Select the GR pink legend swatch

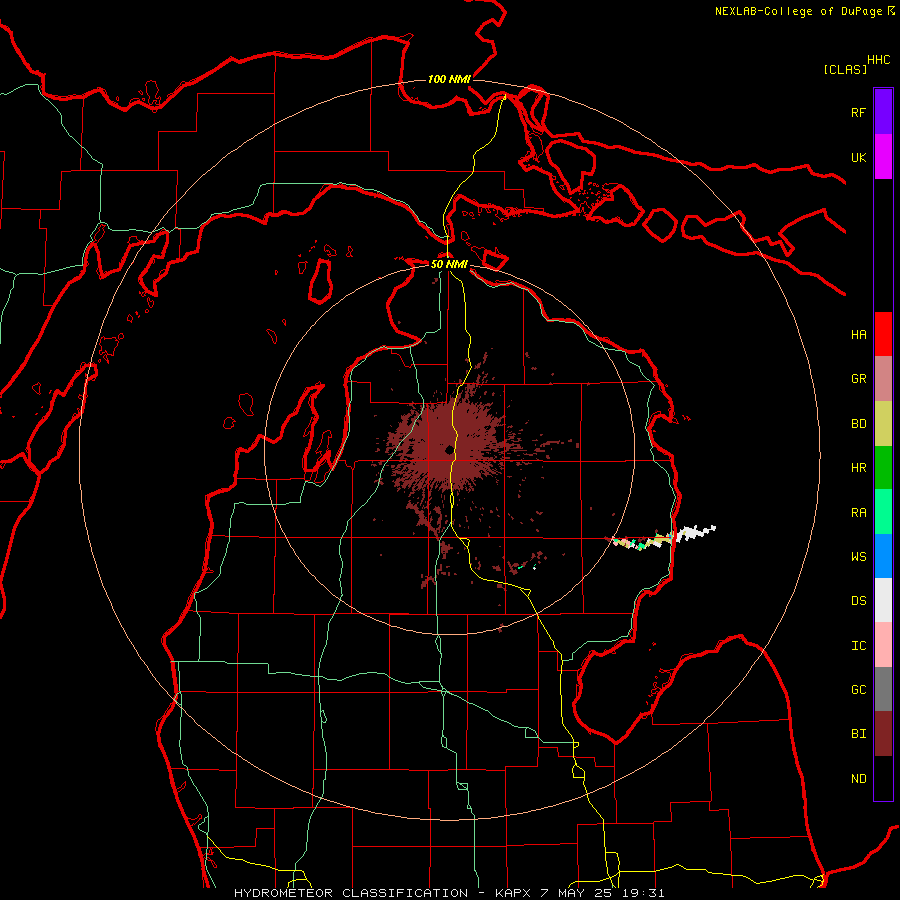(883, 379)
